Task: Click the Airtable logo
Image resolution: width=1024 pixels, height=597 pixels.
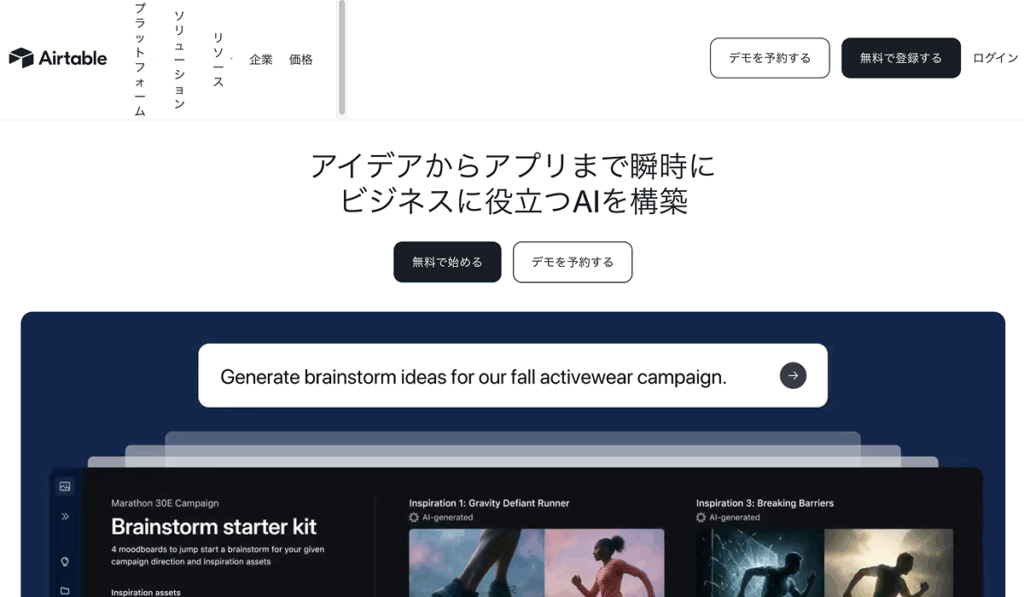Action: click(x=57, y=58)
